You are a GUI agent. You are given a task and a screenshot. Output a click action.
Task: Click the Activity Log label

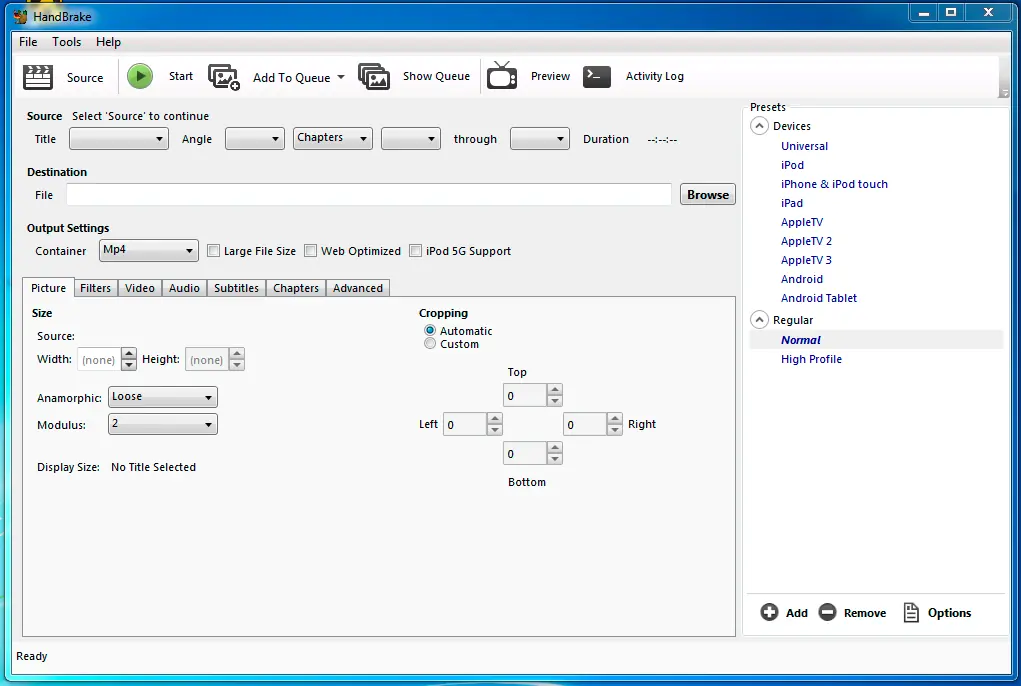(x=654, y=76)
